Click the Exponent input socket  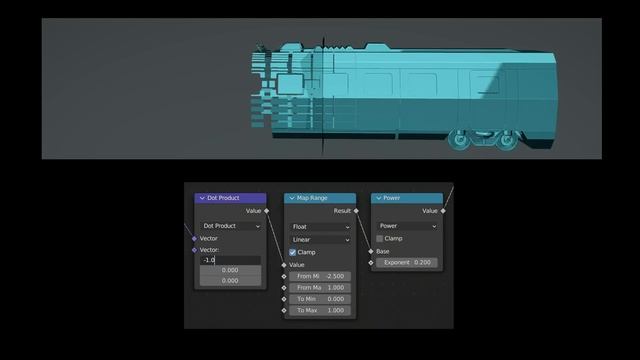pos(371,263)
